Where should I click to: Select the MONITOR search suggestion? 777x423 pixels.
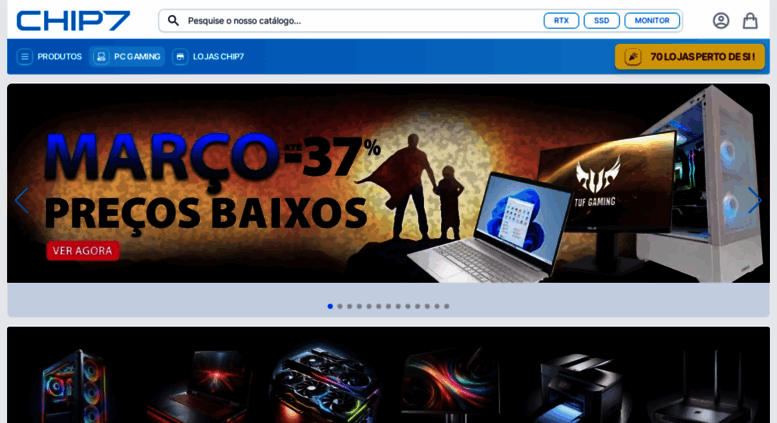coord(652,21)
